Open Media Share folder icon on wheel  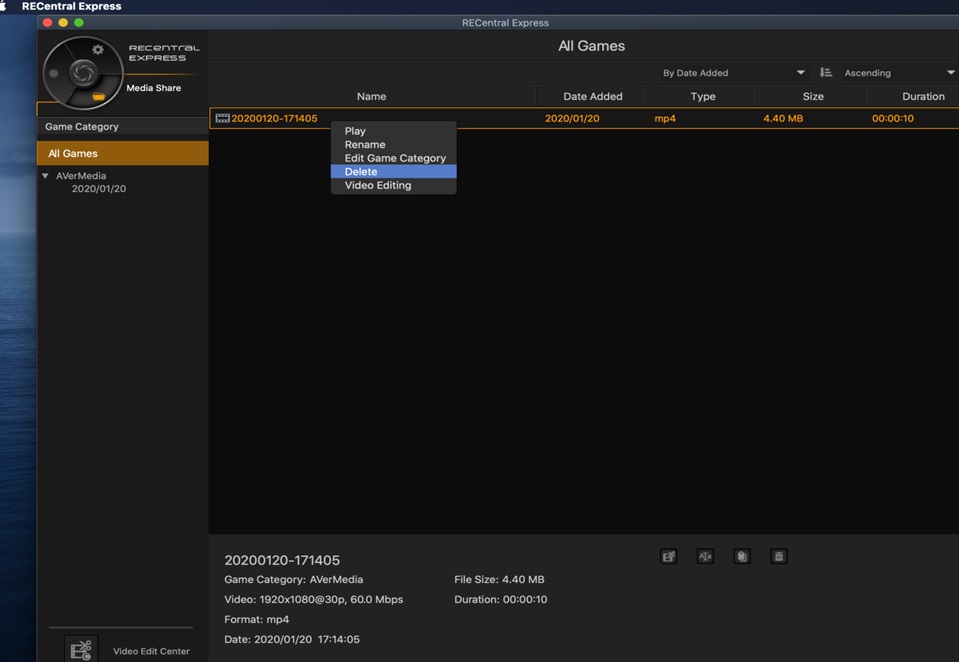click(x=98, y=96)
